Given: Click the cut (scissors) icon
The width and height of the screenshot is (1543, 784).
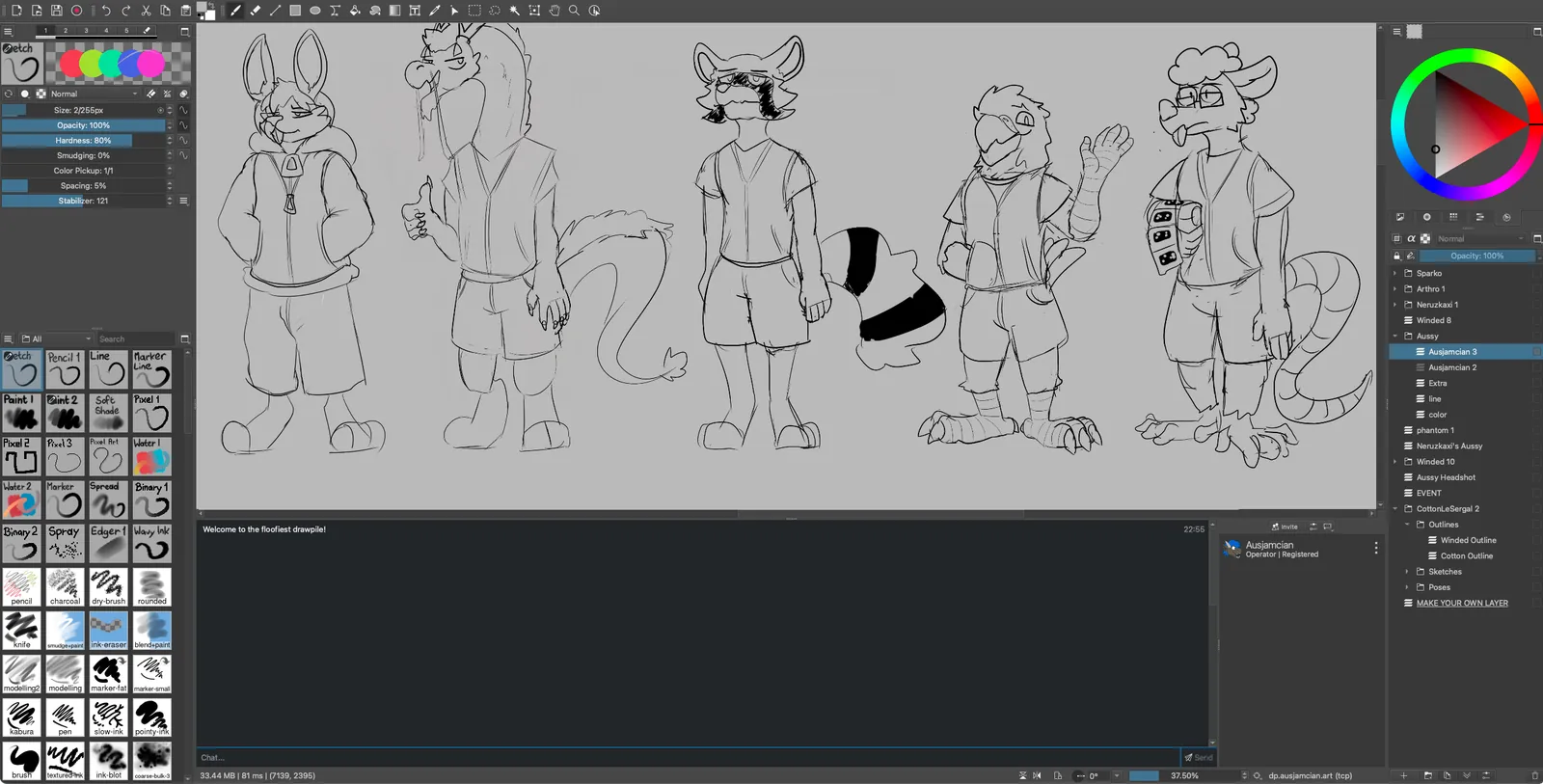Looking at the screenshot, I should point(146,11).
